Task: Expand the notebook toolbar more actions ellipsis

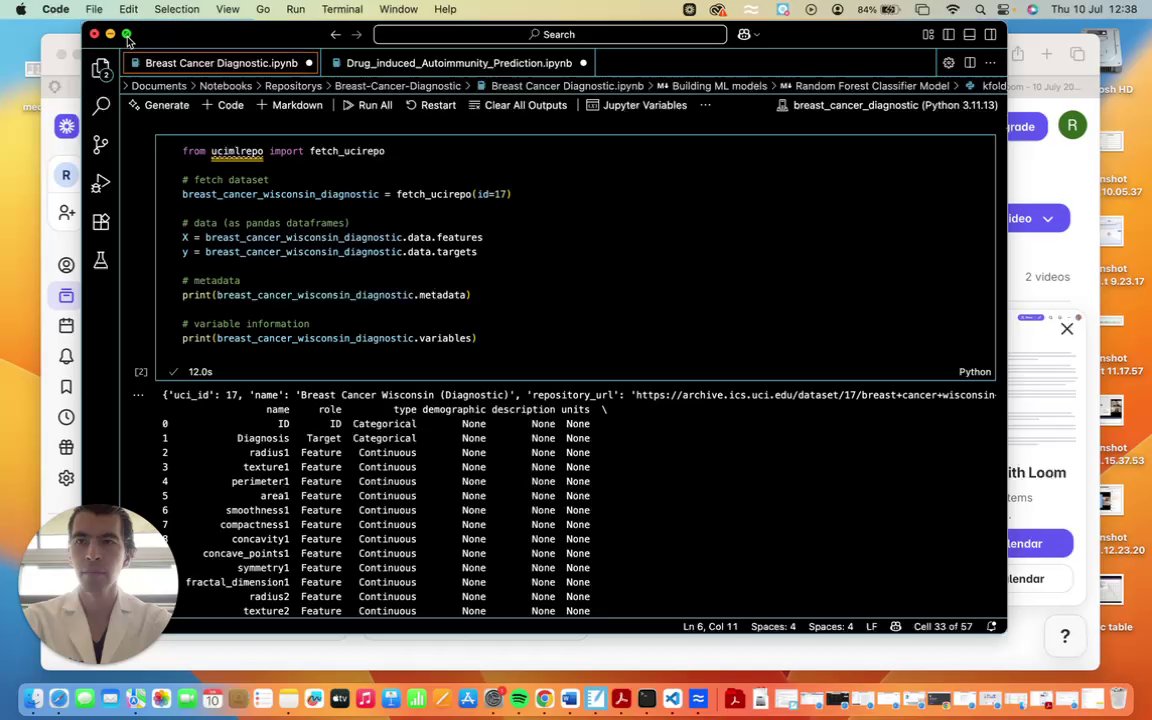Action: click(705, 105)
